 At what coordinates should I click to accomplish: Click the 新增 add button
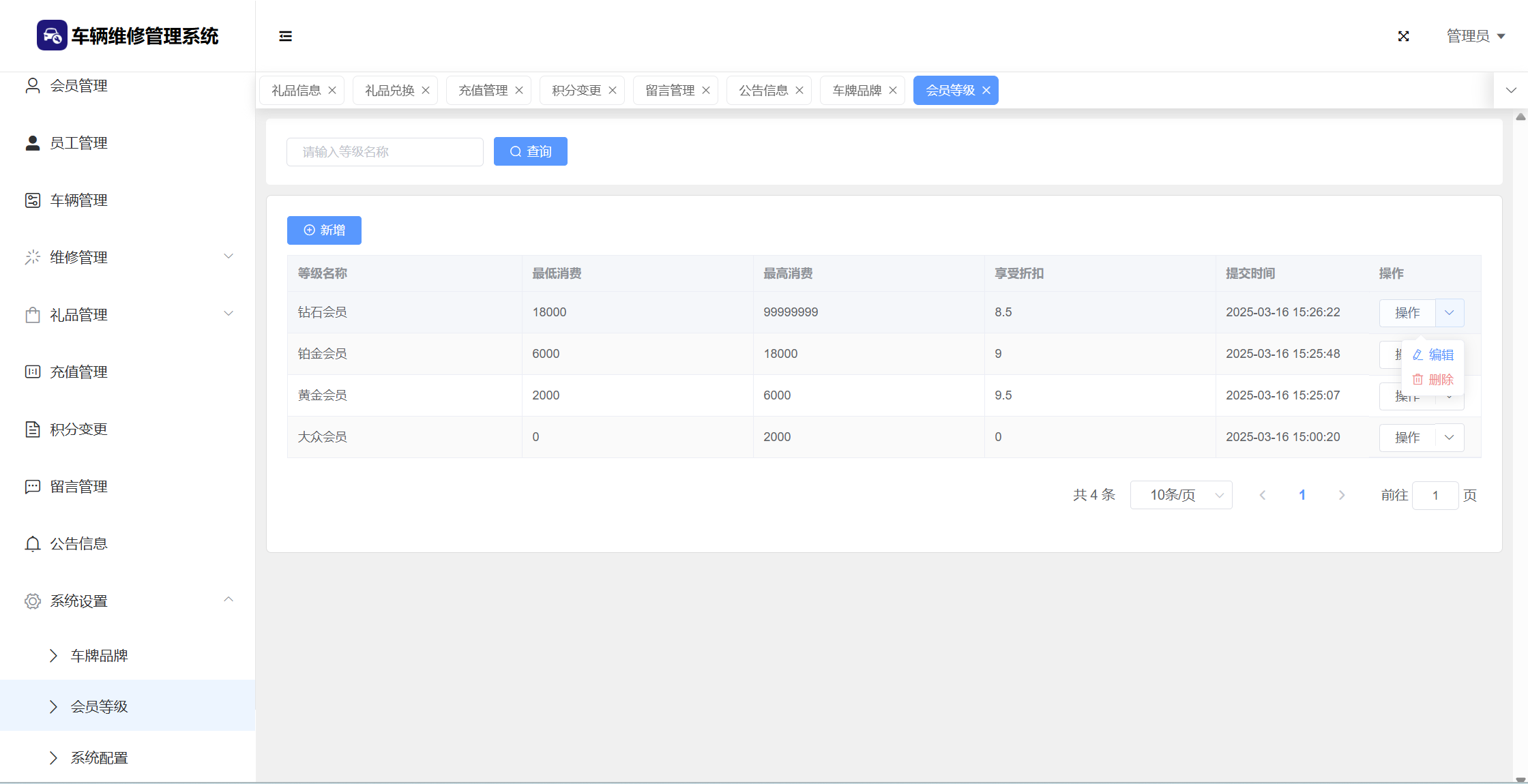(324, 230)
